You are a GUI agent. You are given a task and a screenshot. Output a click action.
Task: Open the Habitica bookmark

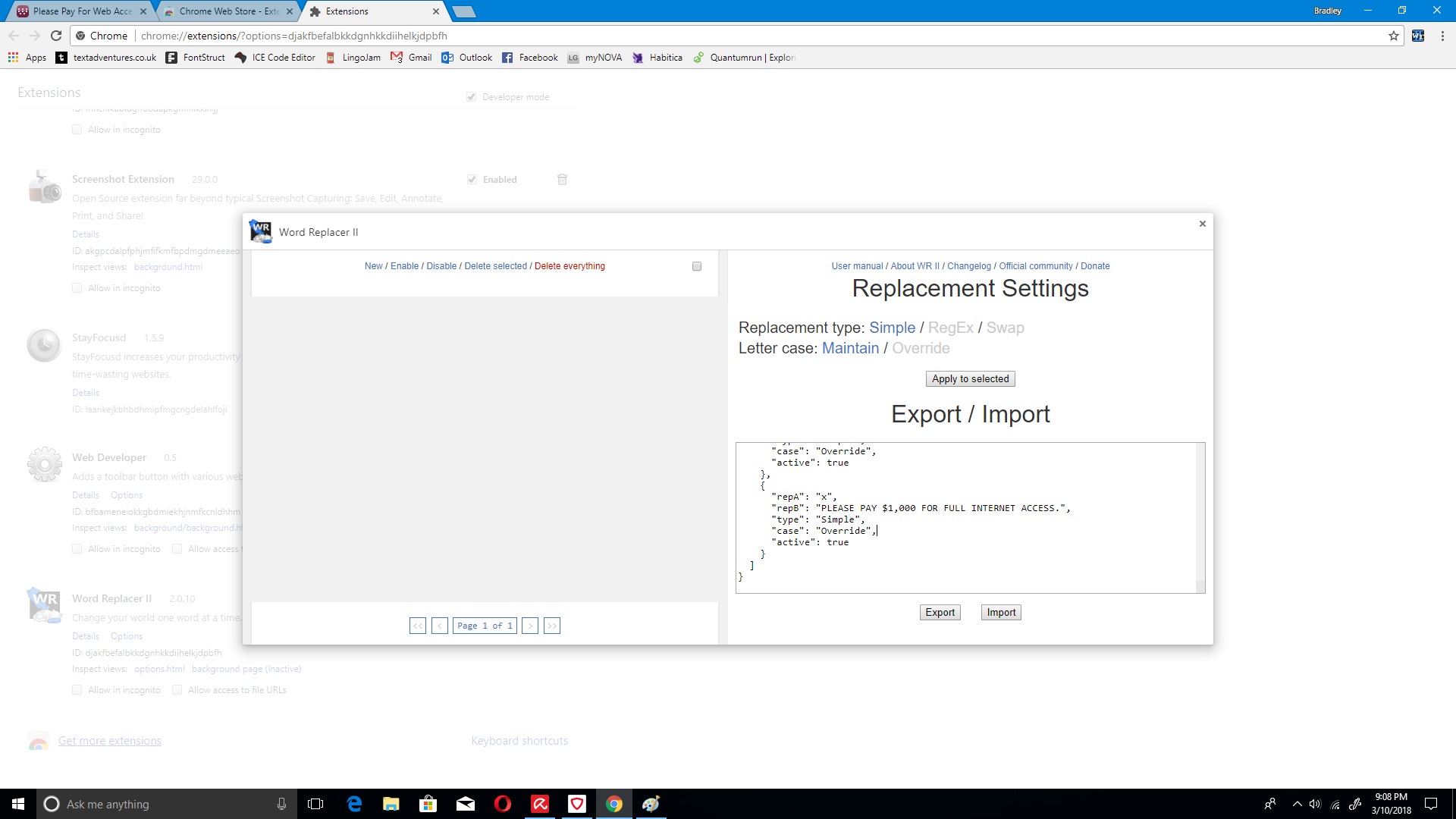(657, 58)
